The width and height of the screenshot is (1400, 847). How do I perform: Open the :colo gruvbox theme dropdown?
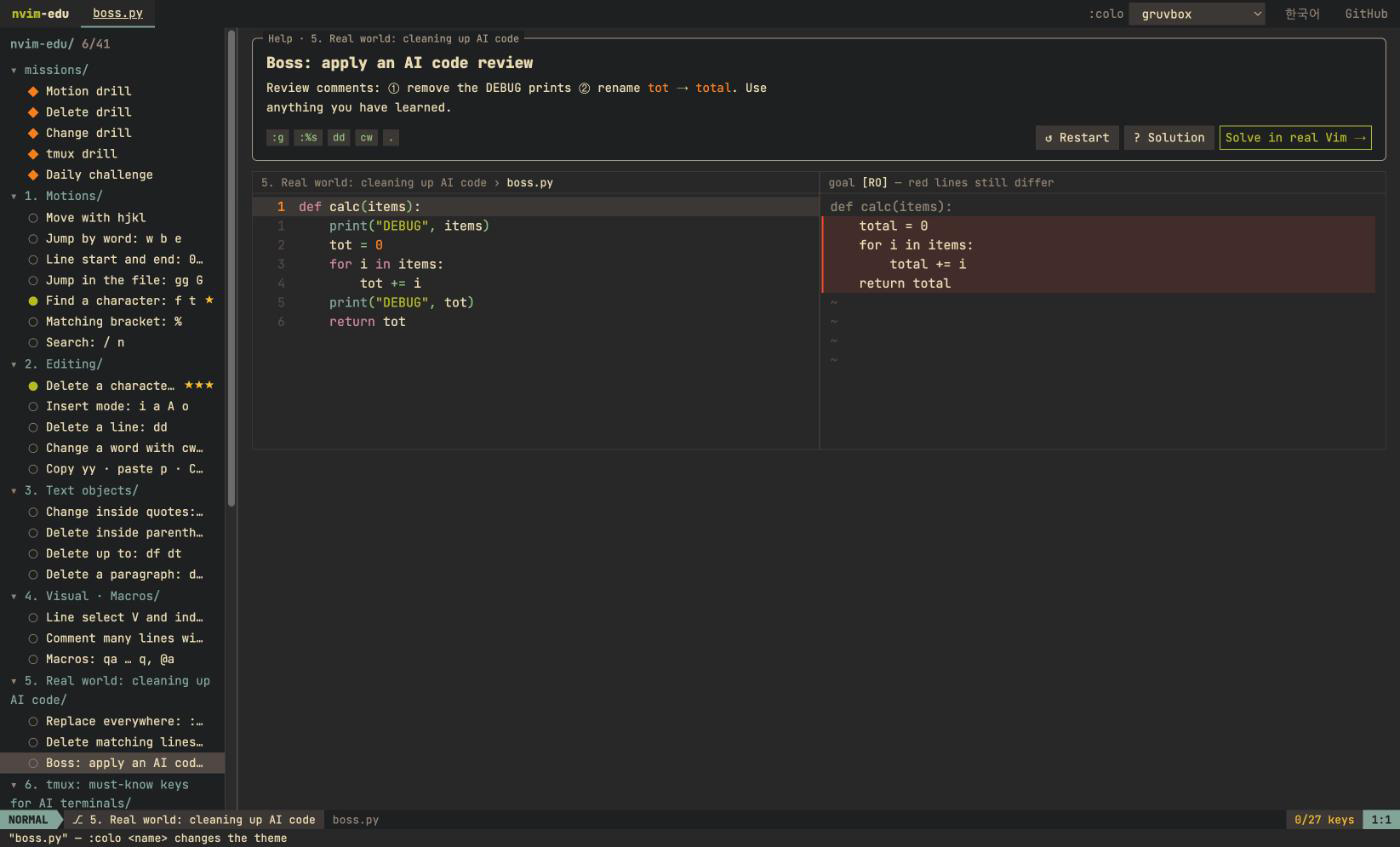tap(1197, 14)
